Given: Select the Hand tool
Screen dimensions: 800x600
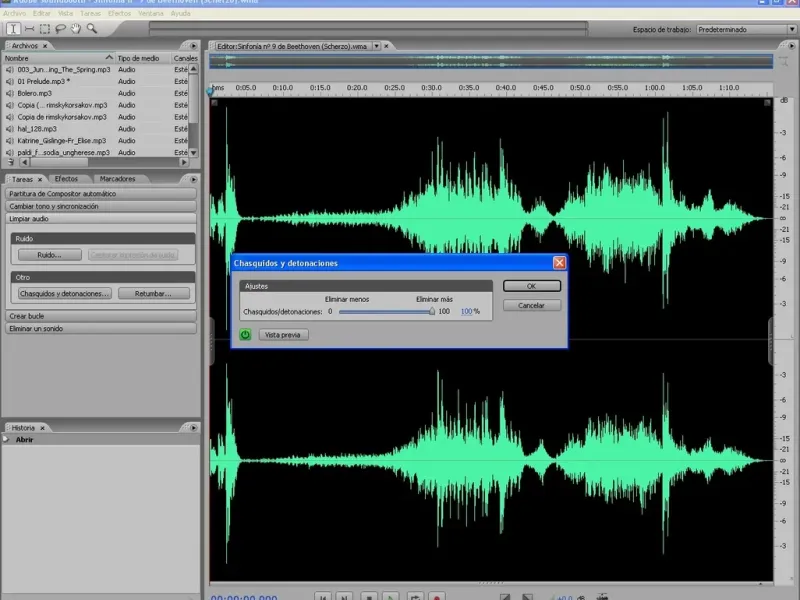Looking at the screenshot, I should coord(76,29).
